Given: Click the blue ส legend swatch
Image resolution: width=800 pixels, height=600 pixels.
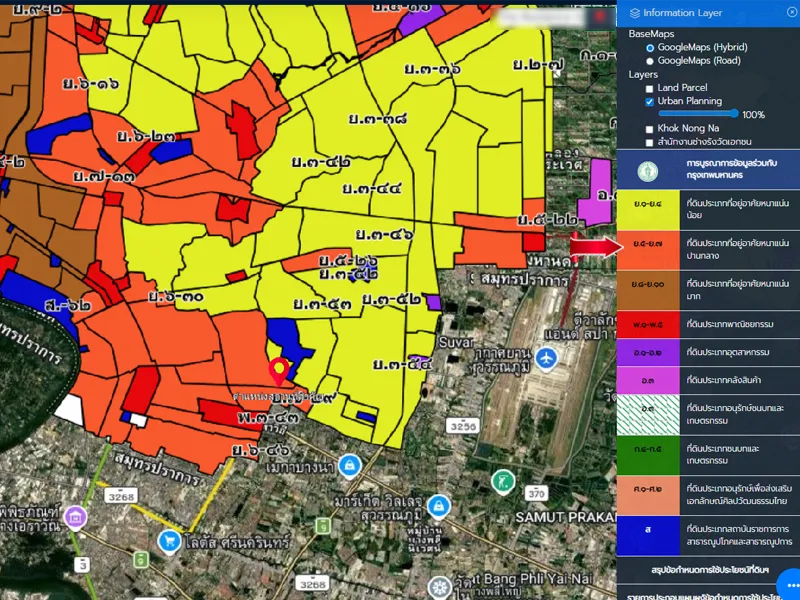Looking at the screenshot, I should click(647, 529).
